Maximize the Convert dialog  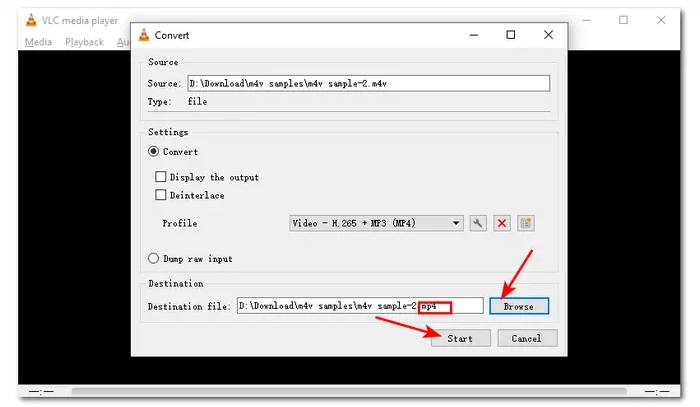coord(511,35)
